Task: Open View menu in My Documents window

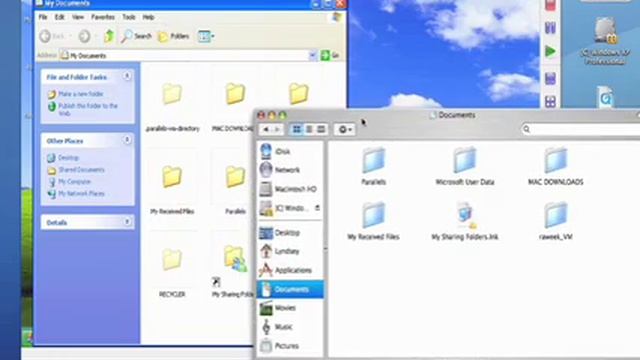Action: click(x=78, y=17)
